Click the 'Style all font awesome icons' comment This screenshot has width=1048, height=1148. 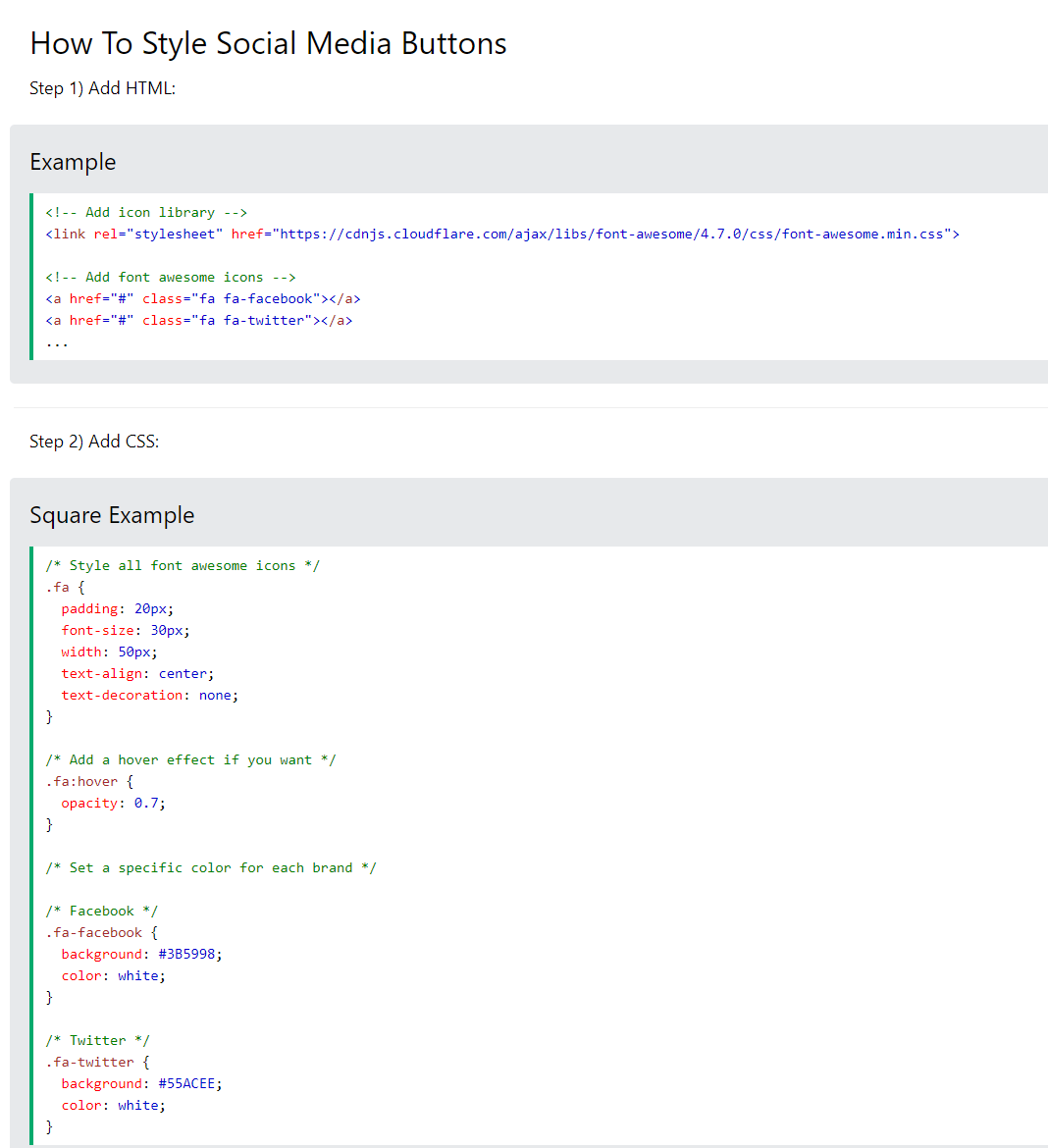(183, 566)
